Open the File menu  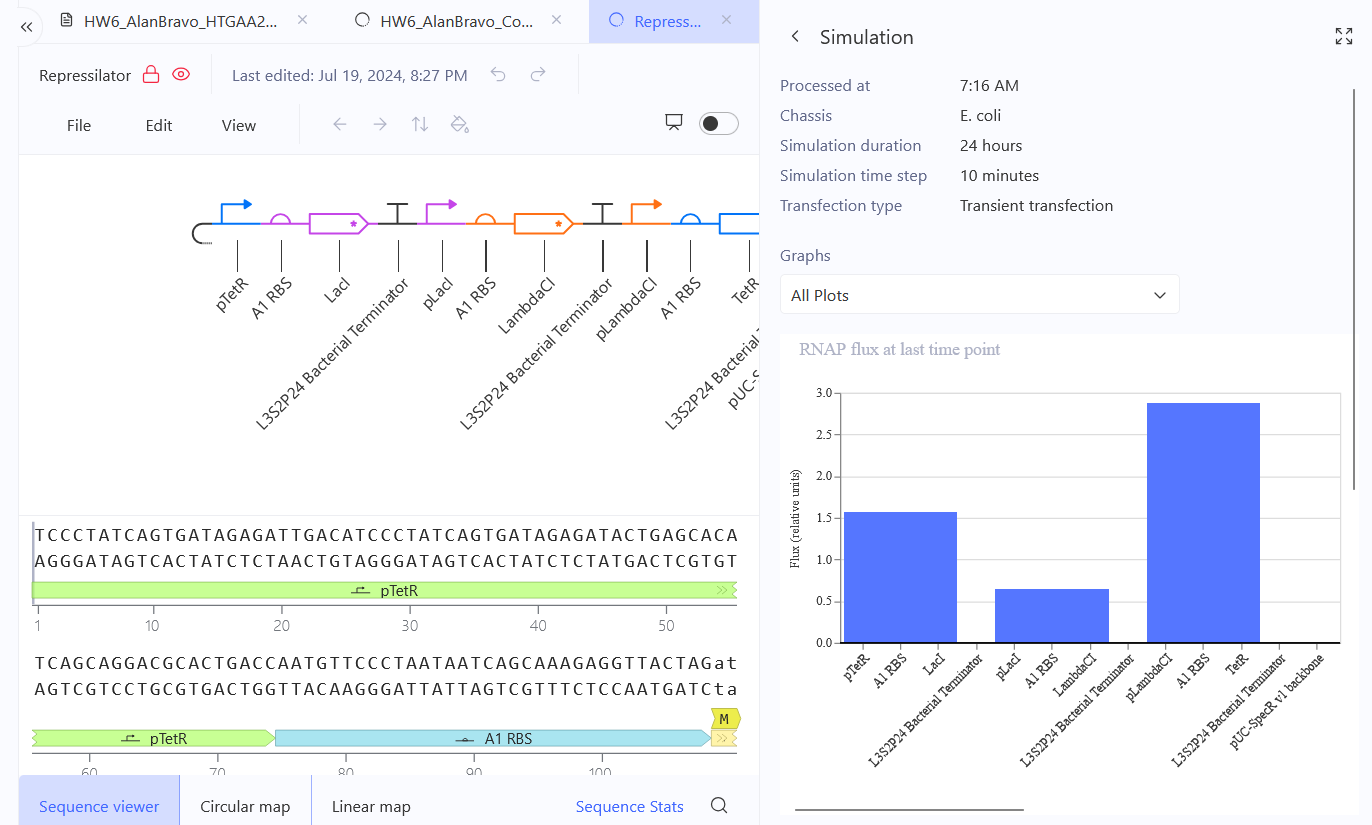tap(79, 125)
